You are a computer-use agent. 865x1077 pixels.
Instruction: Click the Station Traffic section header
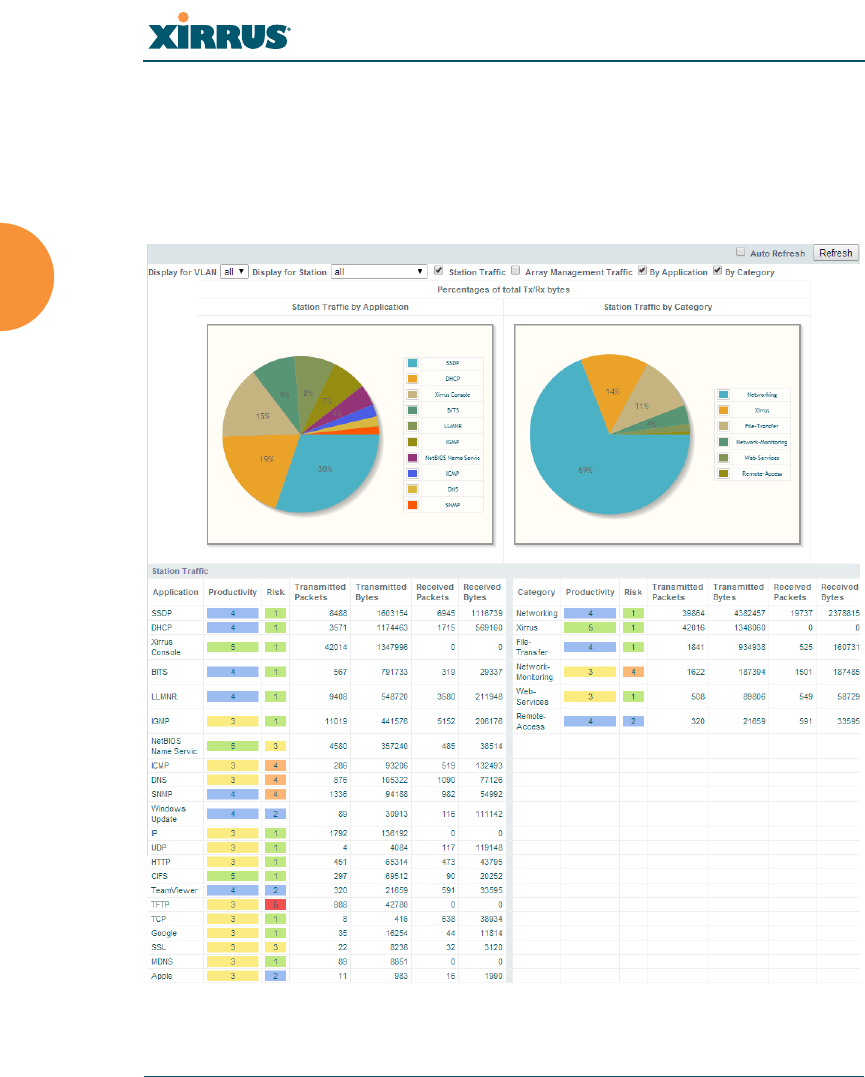click(180, 571)
